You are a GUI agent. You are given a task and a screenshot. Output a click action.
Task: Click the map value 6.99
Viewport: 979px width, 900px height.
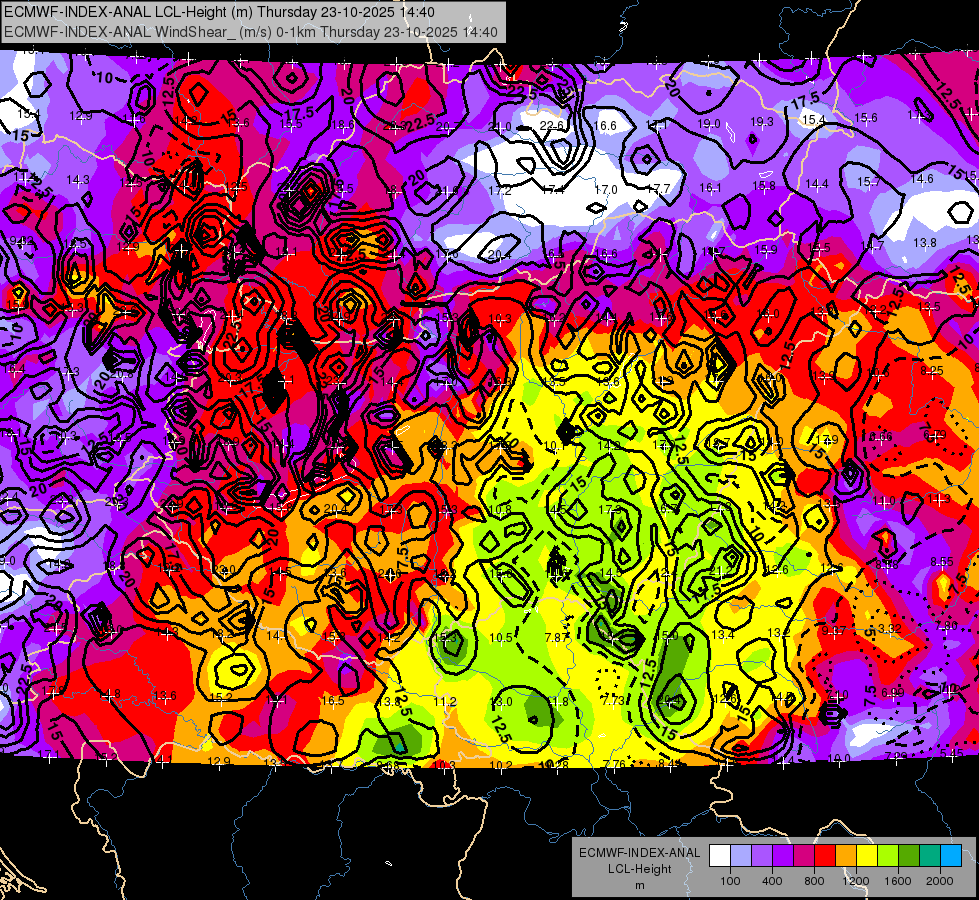[x=893, y=692]
